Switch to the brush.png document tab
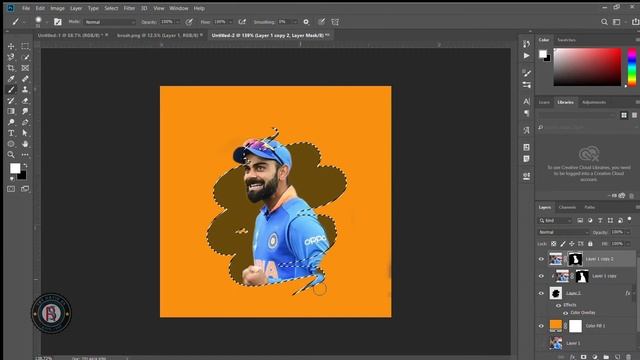This screenshot has width=640, height=360. (x=159, y=36)
